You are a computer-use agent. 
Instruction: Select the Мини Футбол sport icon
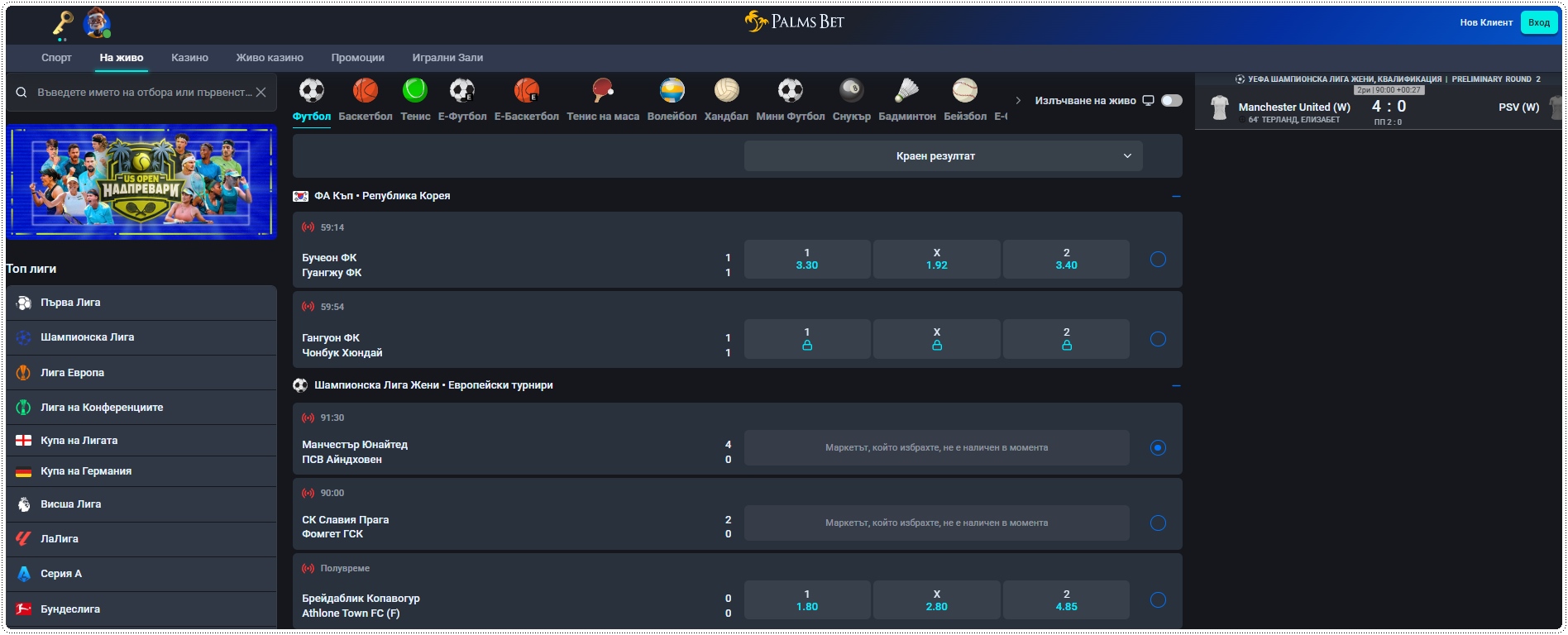point(791,90)
